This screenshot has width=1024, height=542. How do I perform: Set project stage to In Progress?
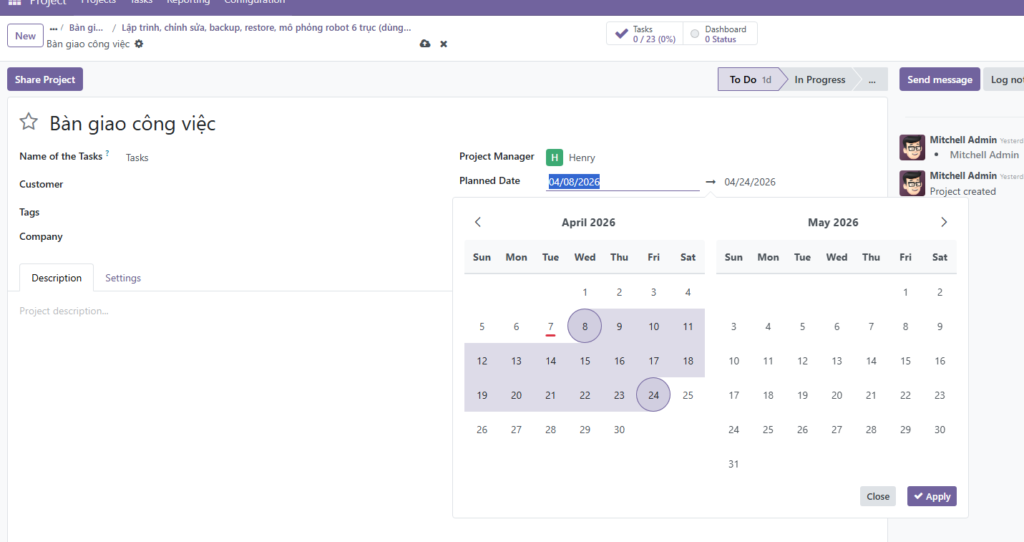(x=819, y=80)
